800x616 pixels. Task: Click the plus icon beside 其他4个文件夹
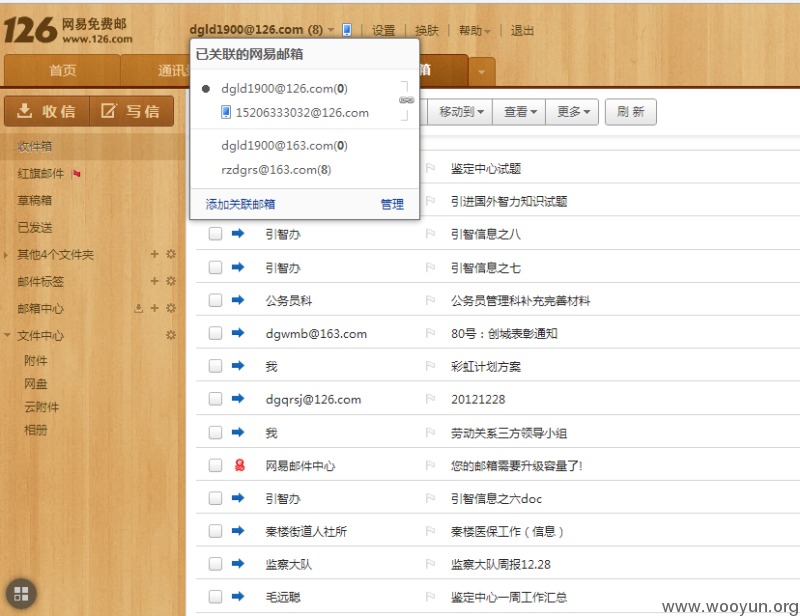pos(155,254)
